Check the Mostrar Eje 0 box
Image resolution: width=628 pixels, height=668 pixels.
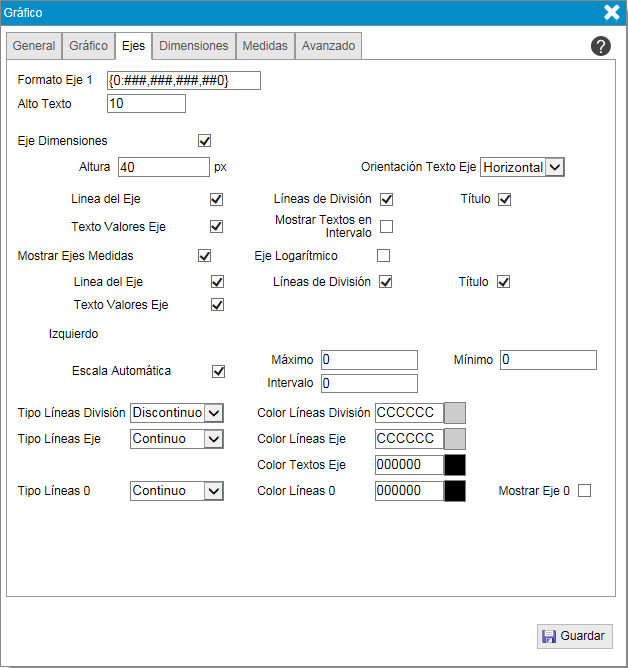pos(585,491)
